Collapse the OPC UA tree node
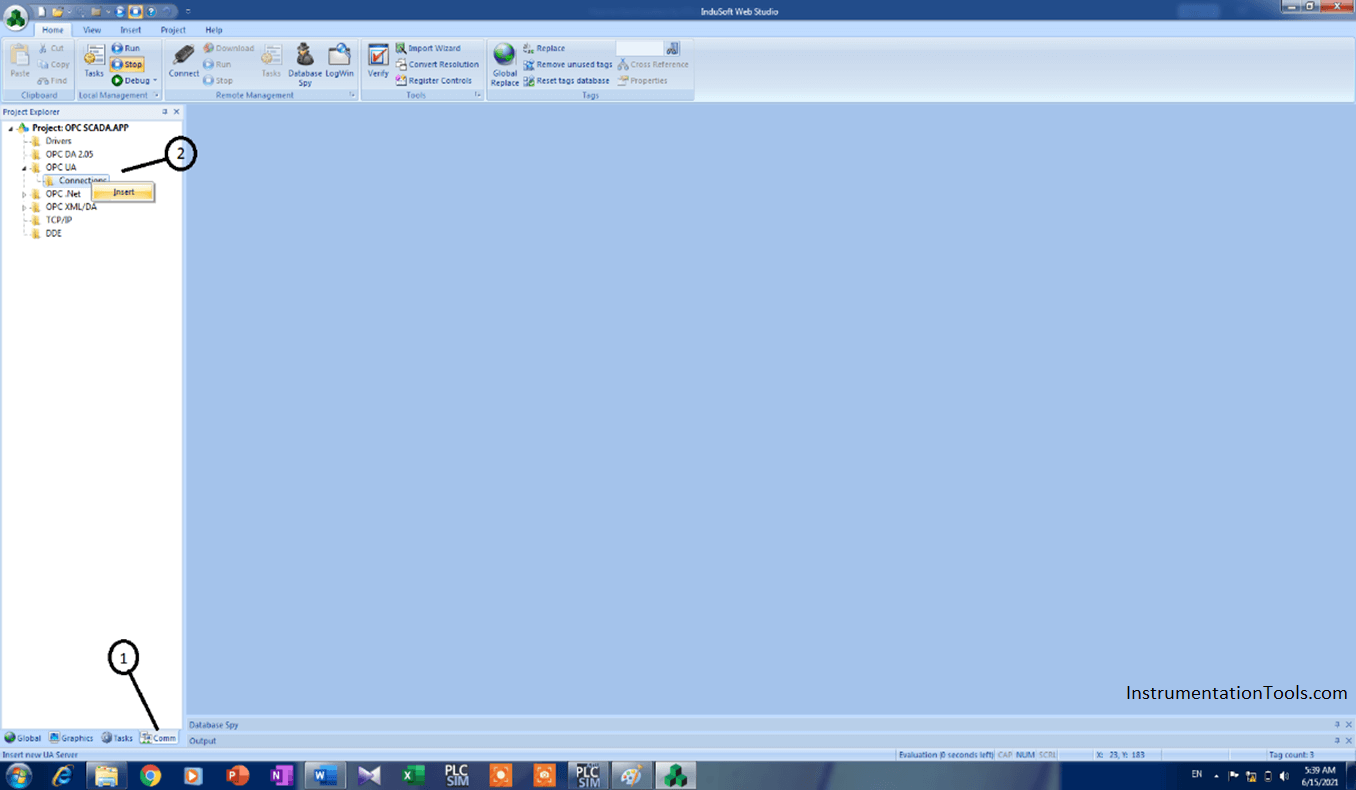Screen dimensions: 1356x790 [x=24, y=168]
